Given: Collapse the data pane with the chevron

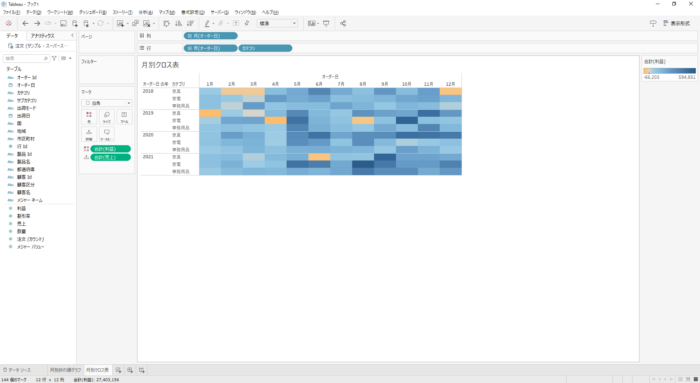Looking at the screenshot, I should click(72, 35).
